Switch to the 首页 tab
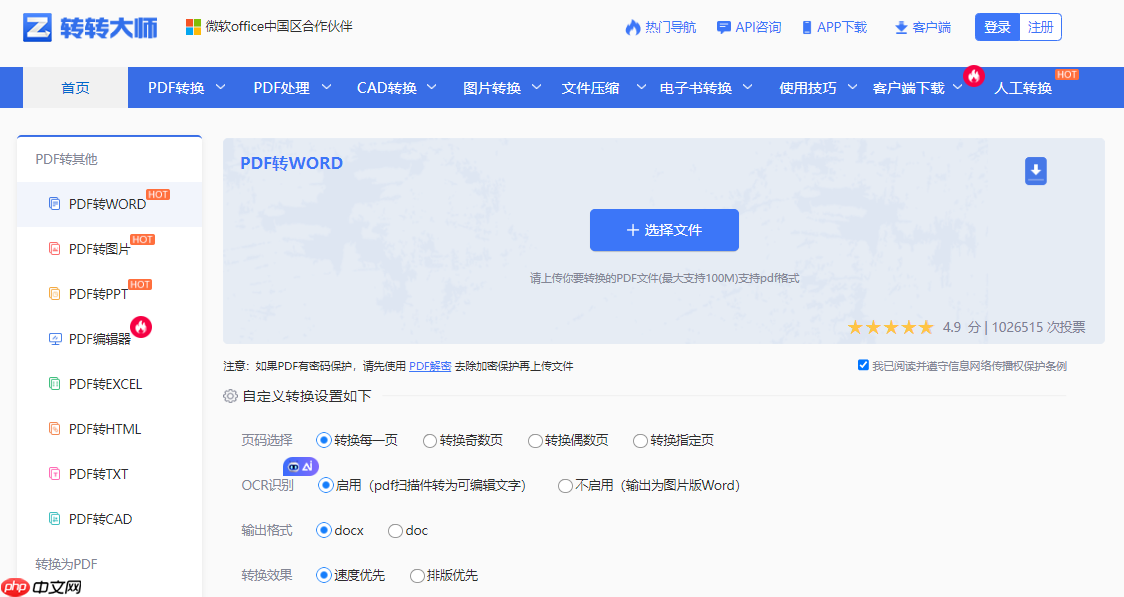Image resolution: width=1124 pixels, height=597 pixels. (74, 88)
